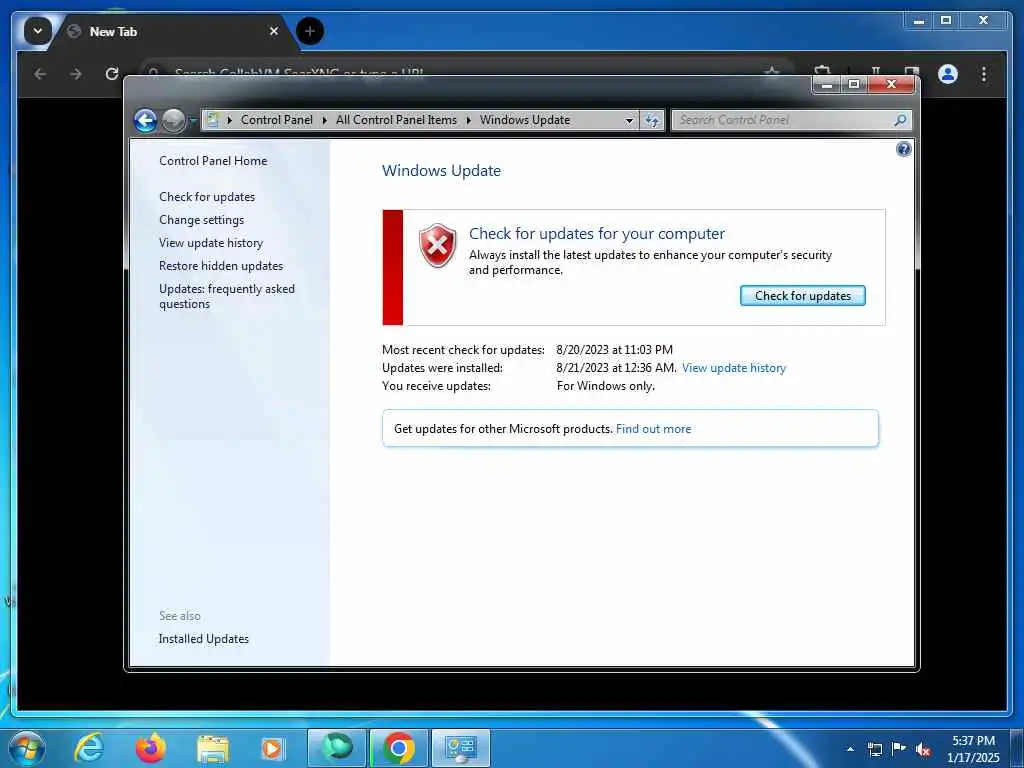Click 'For Windows only.' text
Screen dimensions: 1024x768
(x=605, y=386)
